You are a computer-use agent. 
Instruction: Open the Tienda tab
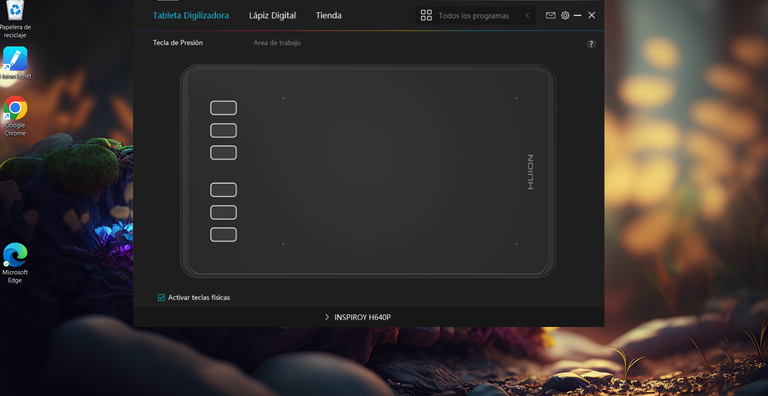(x=329, y=15)
